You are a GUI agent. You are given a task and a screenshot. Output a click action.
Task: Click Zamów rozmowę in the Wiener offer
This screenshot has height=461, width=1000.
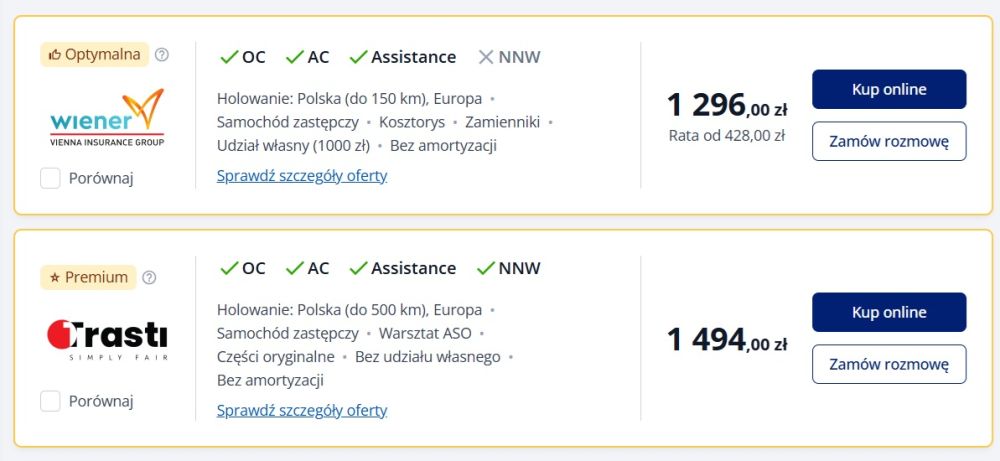(889, 141)
